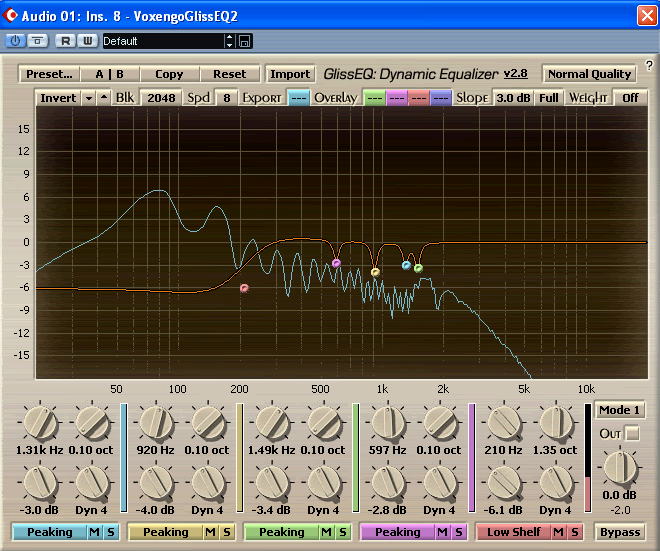The width and height of the screenshot is (660, 551).
Task: Click the Reset button
Action: (x=229, y=74)
